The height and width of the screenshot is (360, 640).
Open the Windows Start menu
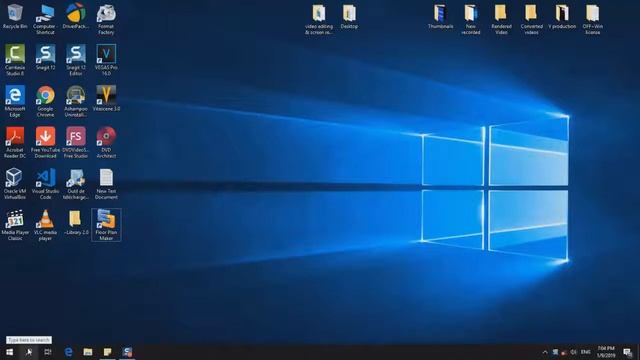pos(9,352)
